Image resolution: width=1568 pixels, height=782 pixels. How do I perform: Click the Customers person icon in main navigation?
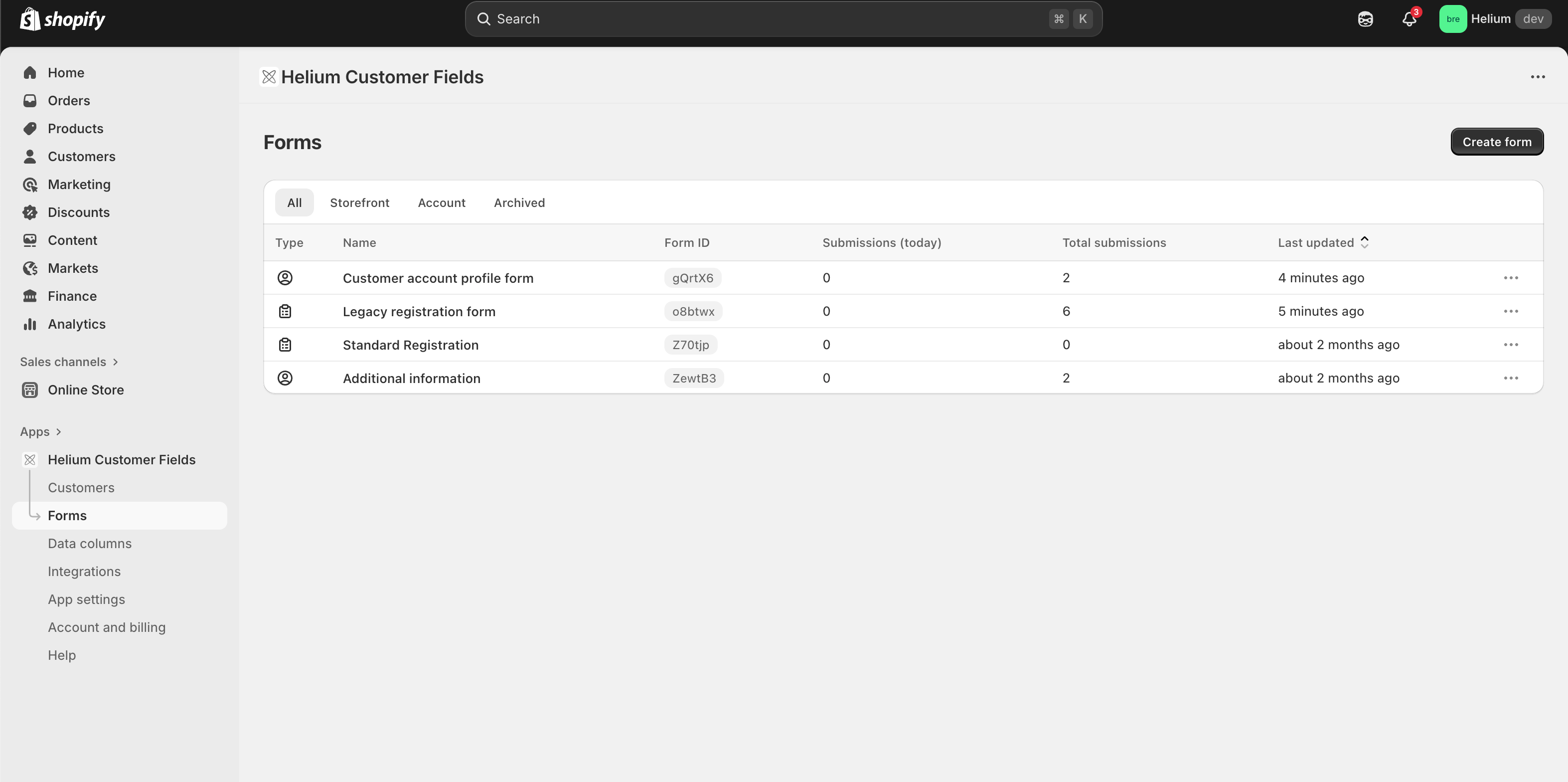[30, 157]
